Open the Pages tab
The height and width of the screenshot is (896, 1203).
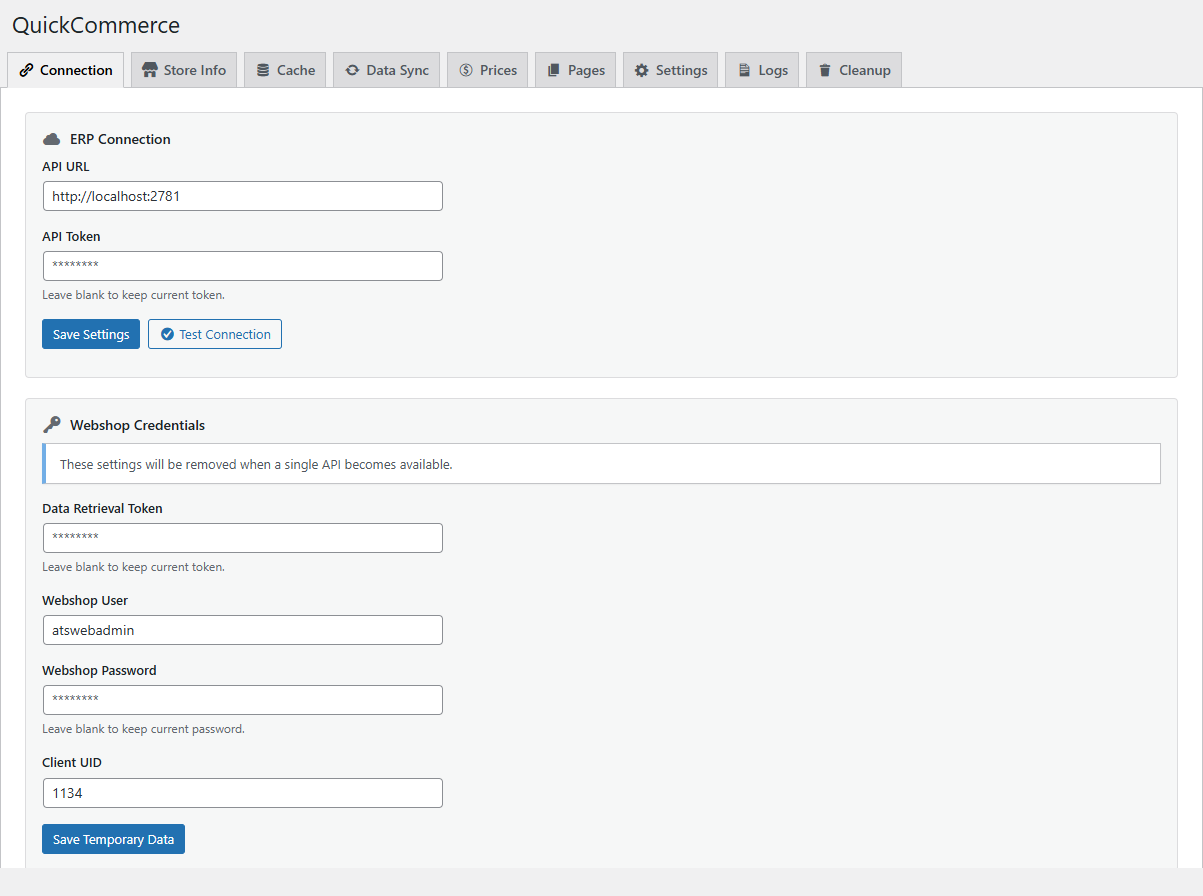click(576, 70)
